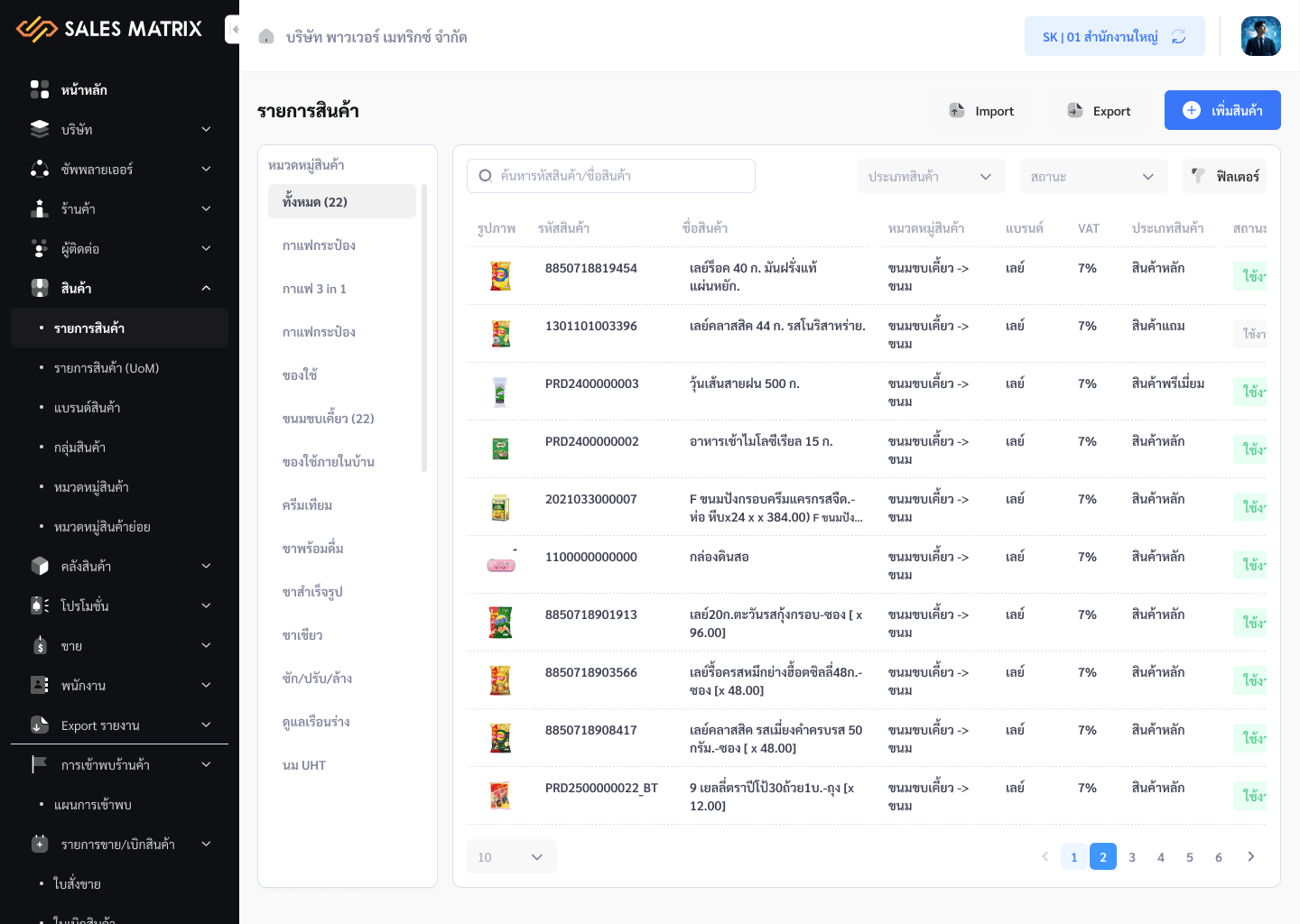Open the สถานะ status dropdown

pyautogui.click(x=1092, y=177)
